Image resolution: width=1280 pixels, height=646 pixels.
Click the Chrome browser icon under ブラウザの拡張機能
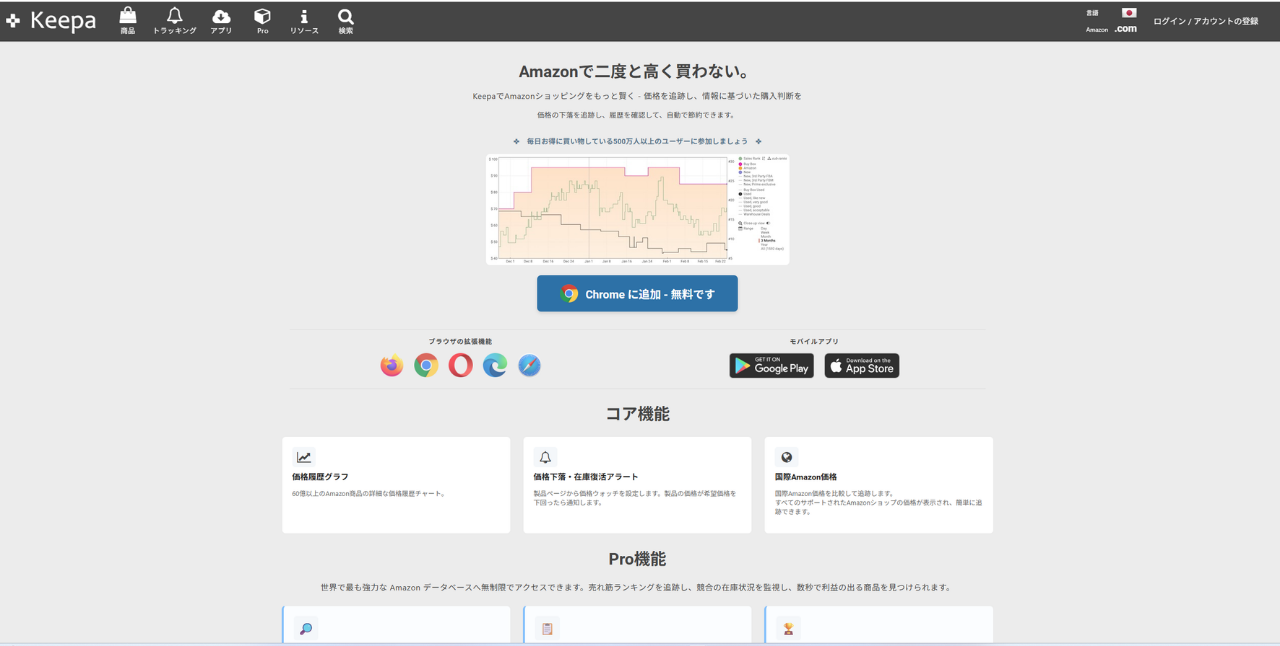tap(426, 366)
